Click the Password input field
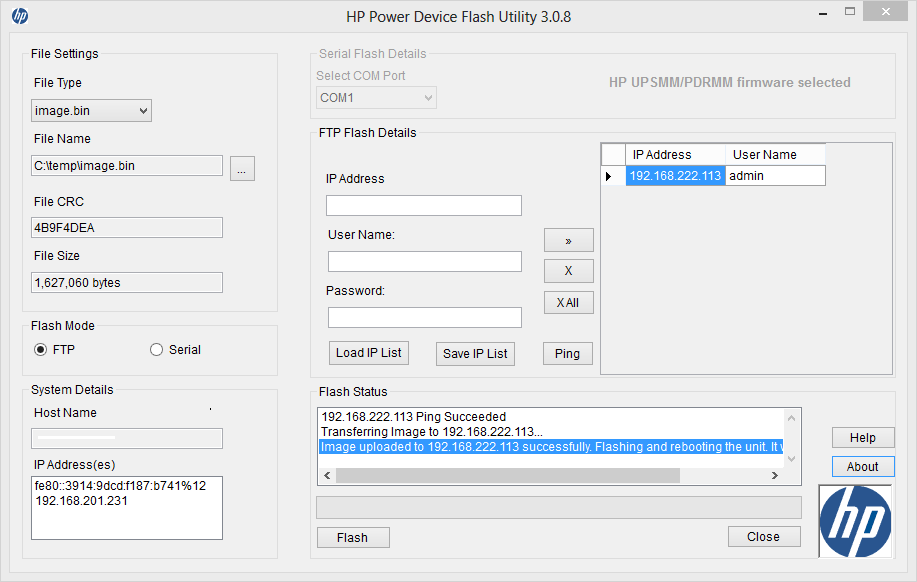The image size is (917, 582). coord(425,318)
